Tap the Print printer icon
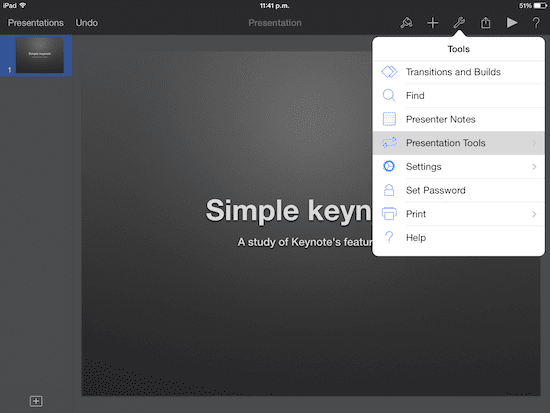Viewport: 550px width, 413px height. point(389,214)
